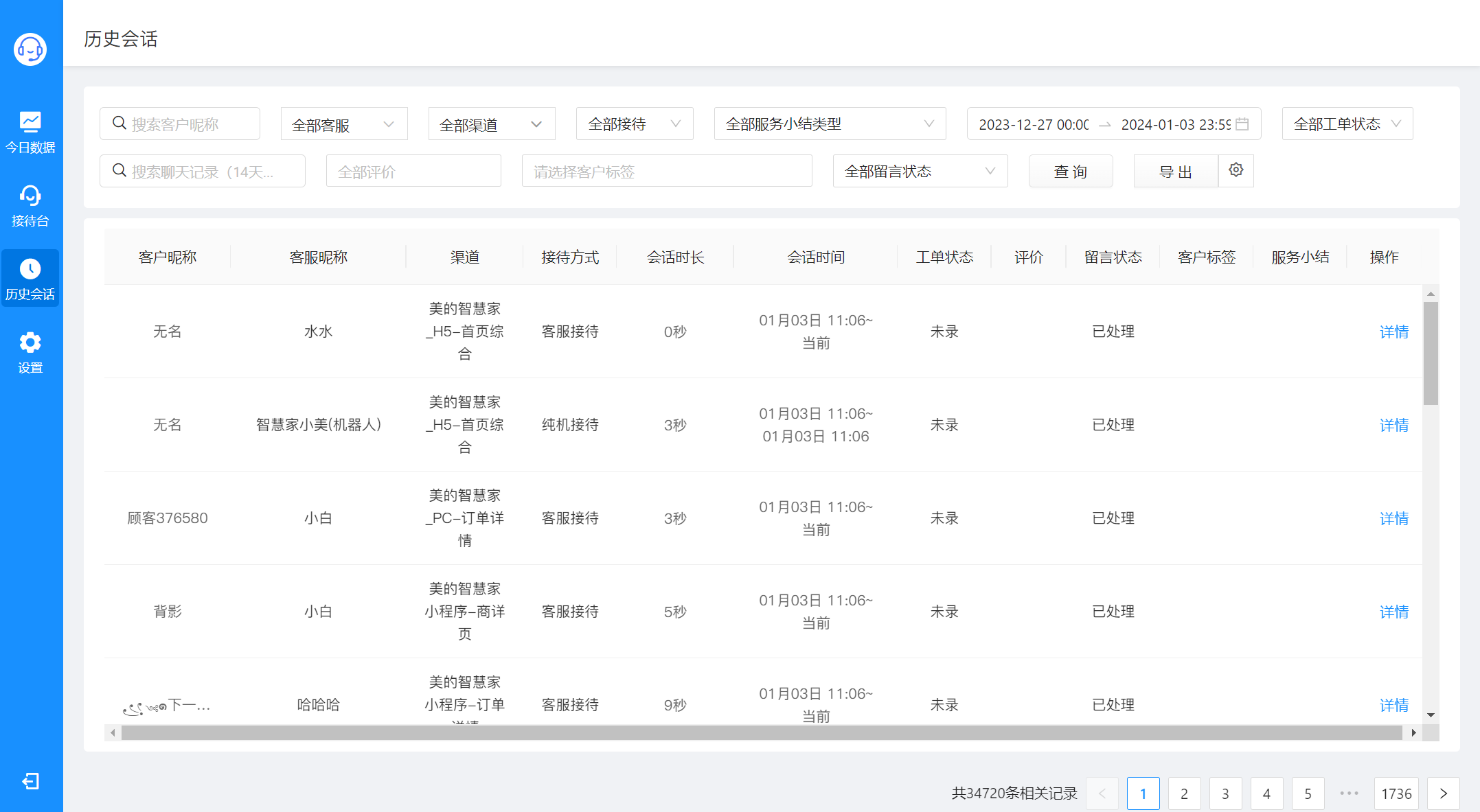
Task: Select 历史会话 sidebar item
Action: [30, 279]
